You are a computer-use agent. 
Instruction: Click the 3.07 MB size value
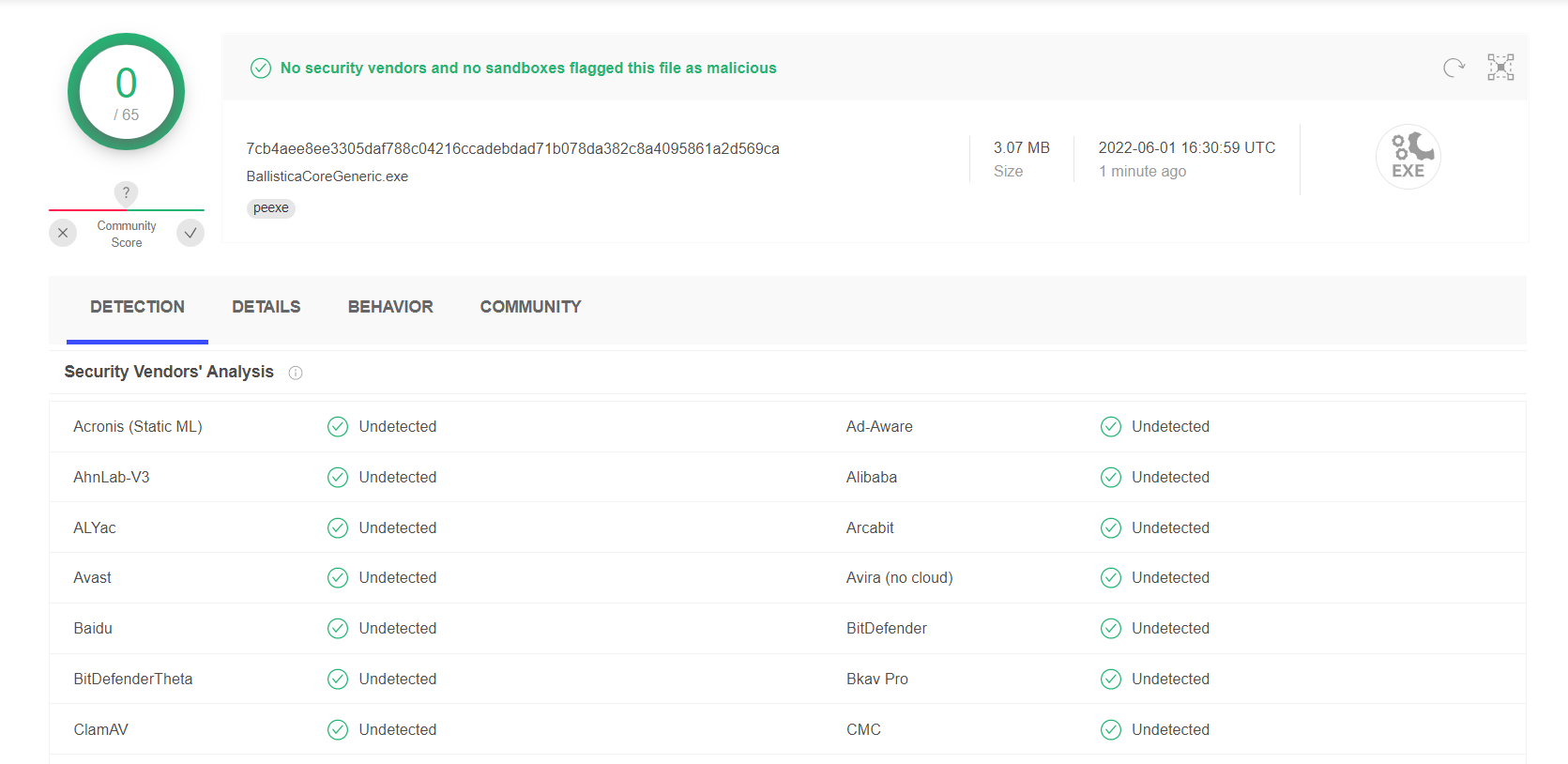[1022, 148]
